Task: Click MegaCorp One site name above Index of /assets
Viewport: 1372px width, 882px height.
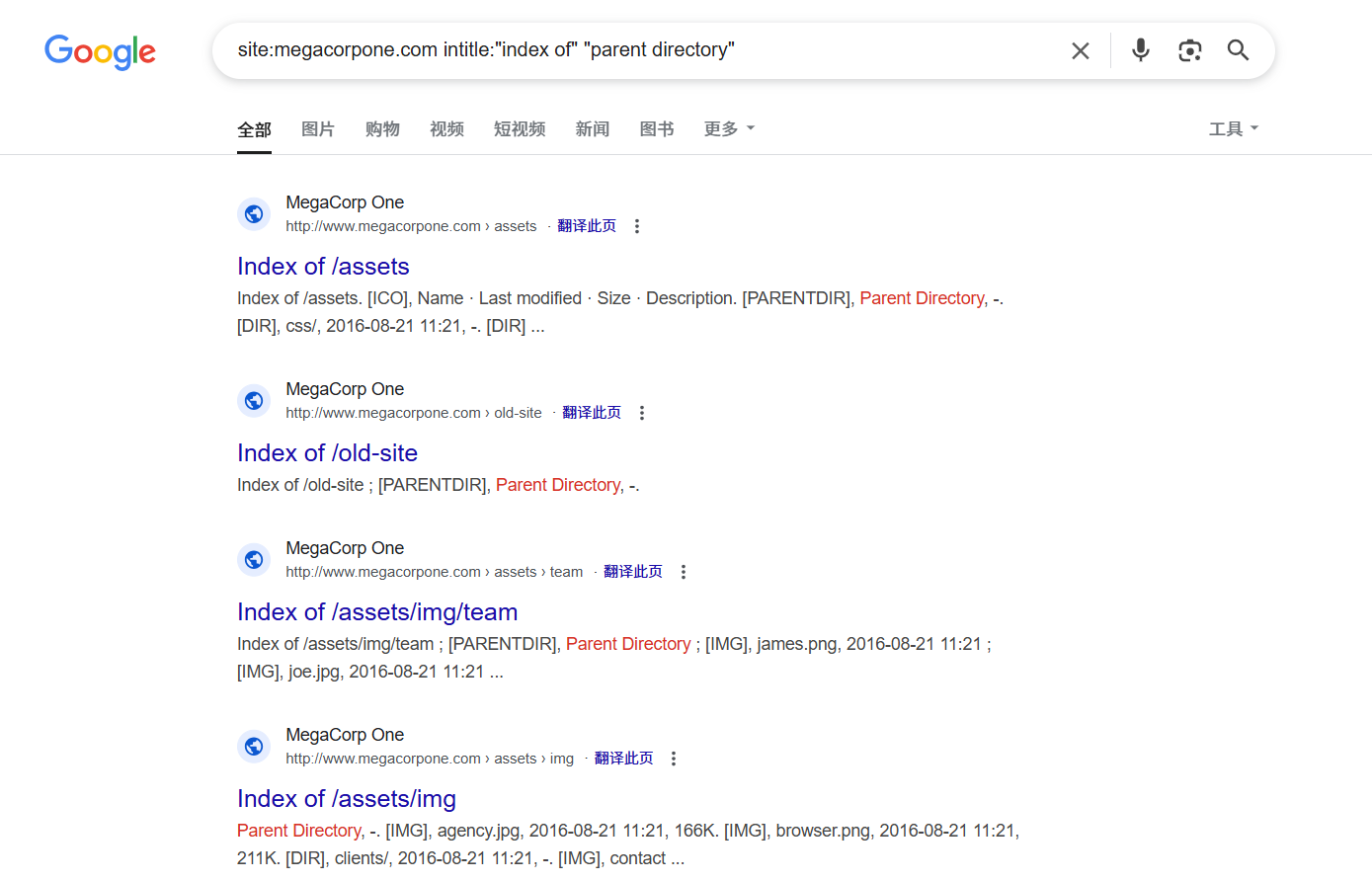Action: pos(345,202)
